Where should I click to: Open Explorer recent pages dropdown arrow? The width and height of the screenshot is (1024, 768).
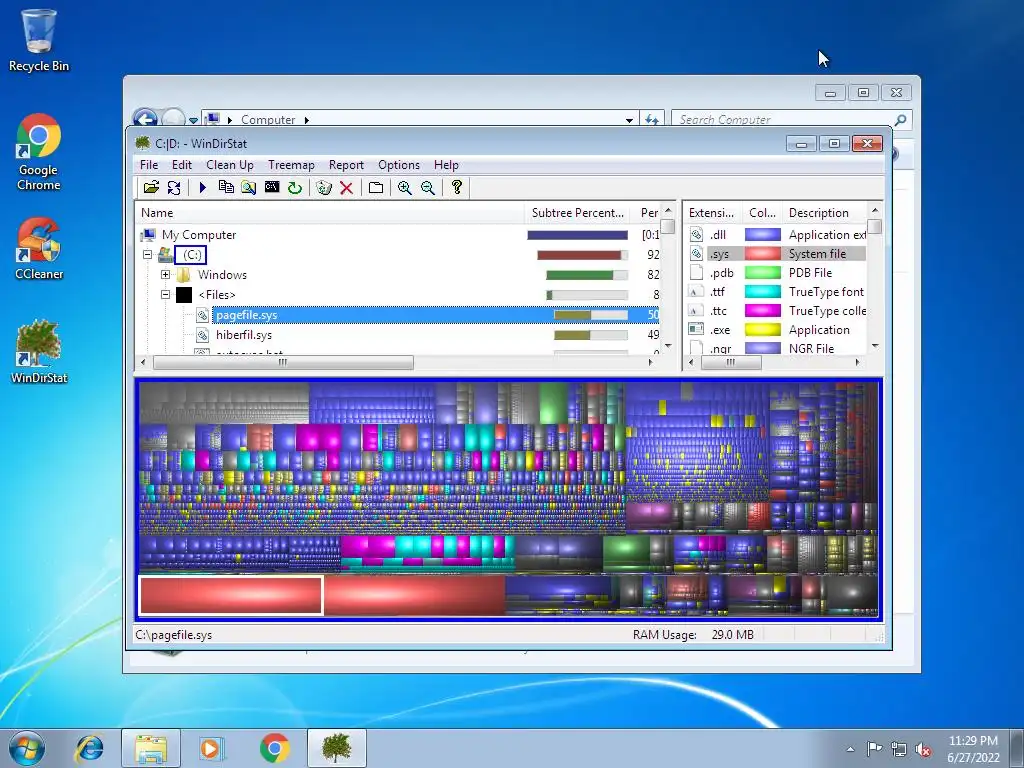(193, 120)
